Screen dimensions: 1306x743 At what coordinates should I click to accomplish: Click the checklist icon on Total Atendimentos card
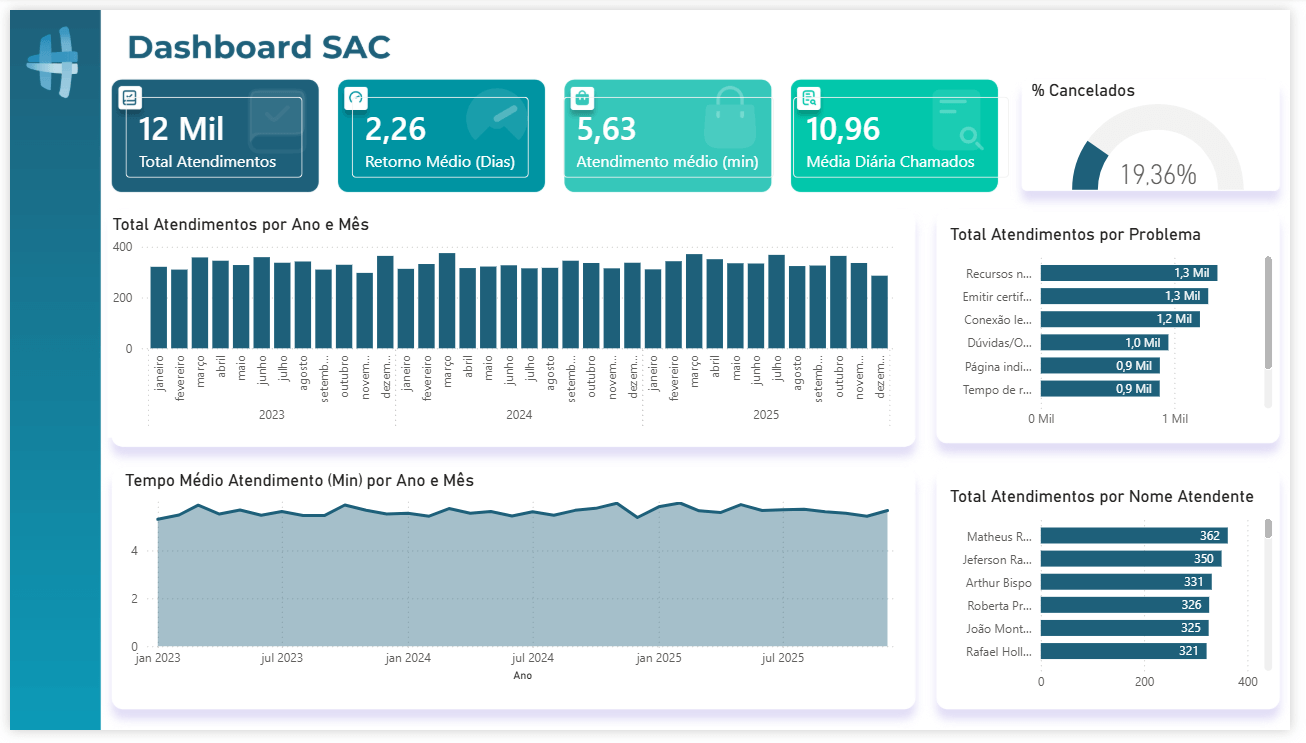(x=130, y=98)
